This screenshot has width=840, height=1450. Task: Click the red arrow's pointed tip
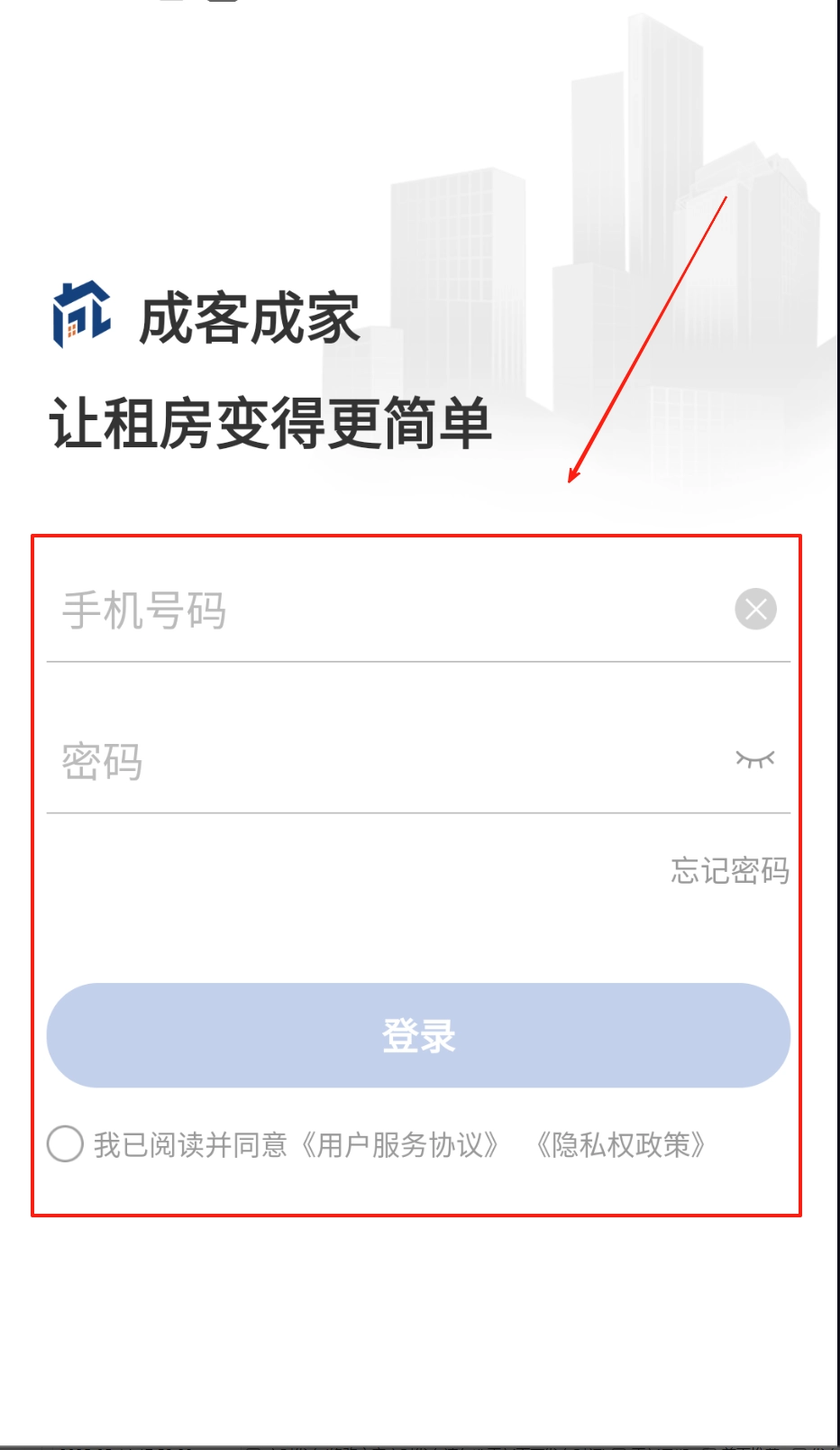[x=571, y=480]
